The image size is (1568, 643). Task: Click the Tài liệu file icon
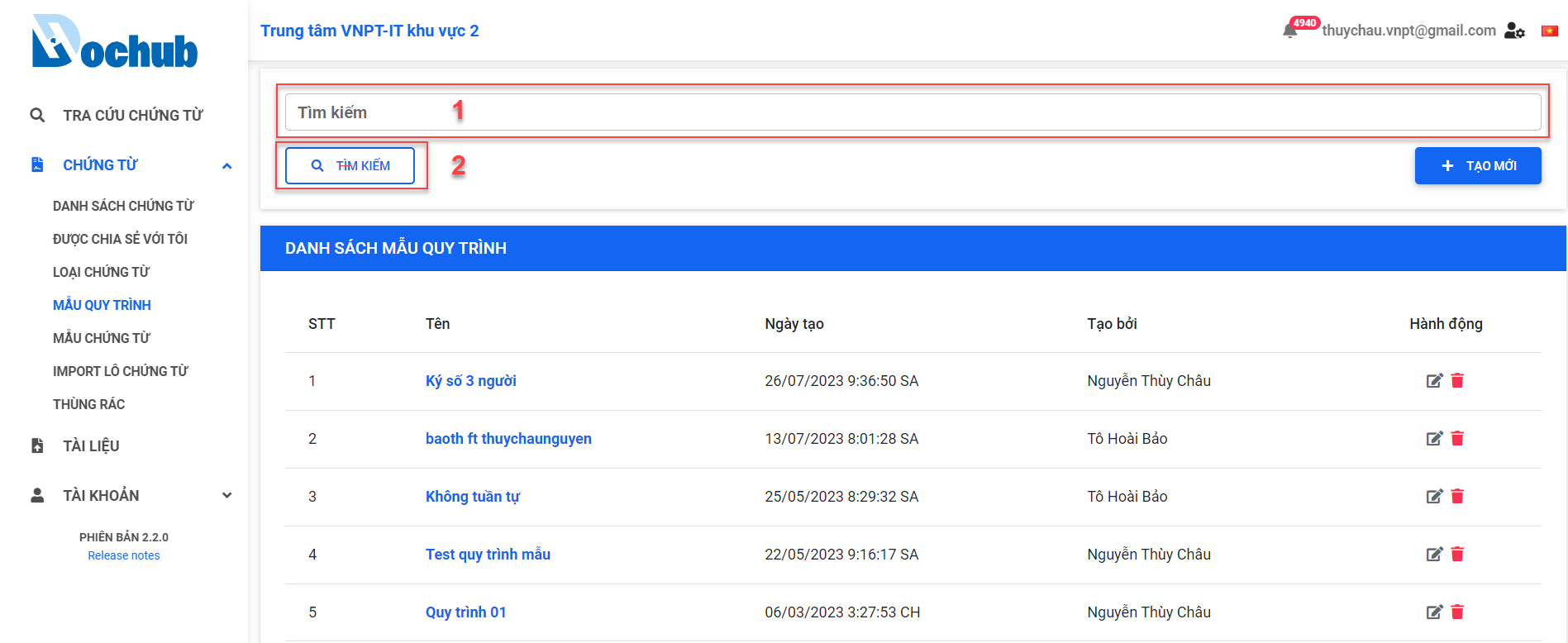click(x=37, y=445)
